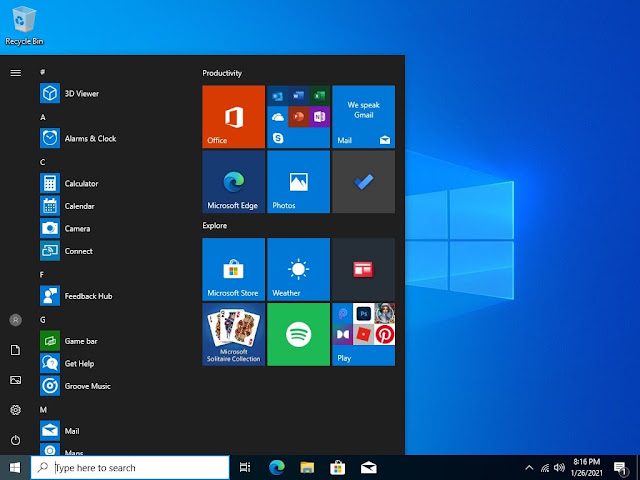
Task: Open the Weather tile
Action: tap(298, 269)
